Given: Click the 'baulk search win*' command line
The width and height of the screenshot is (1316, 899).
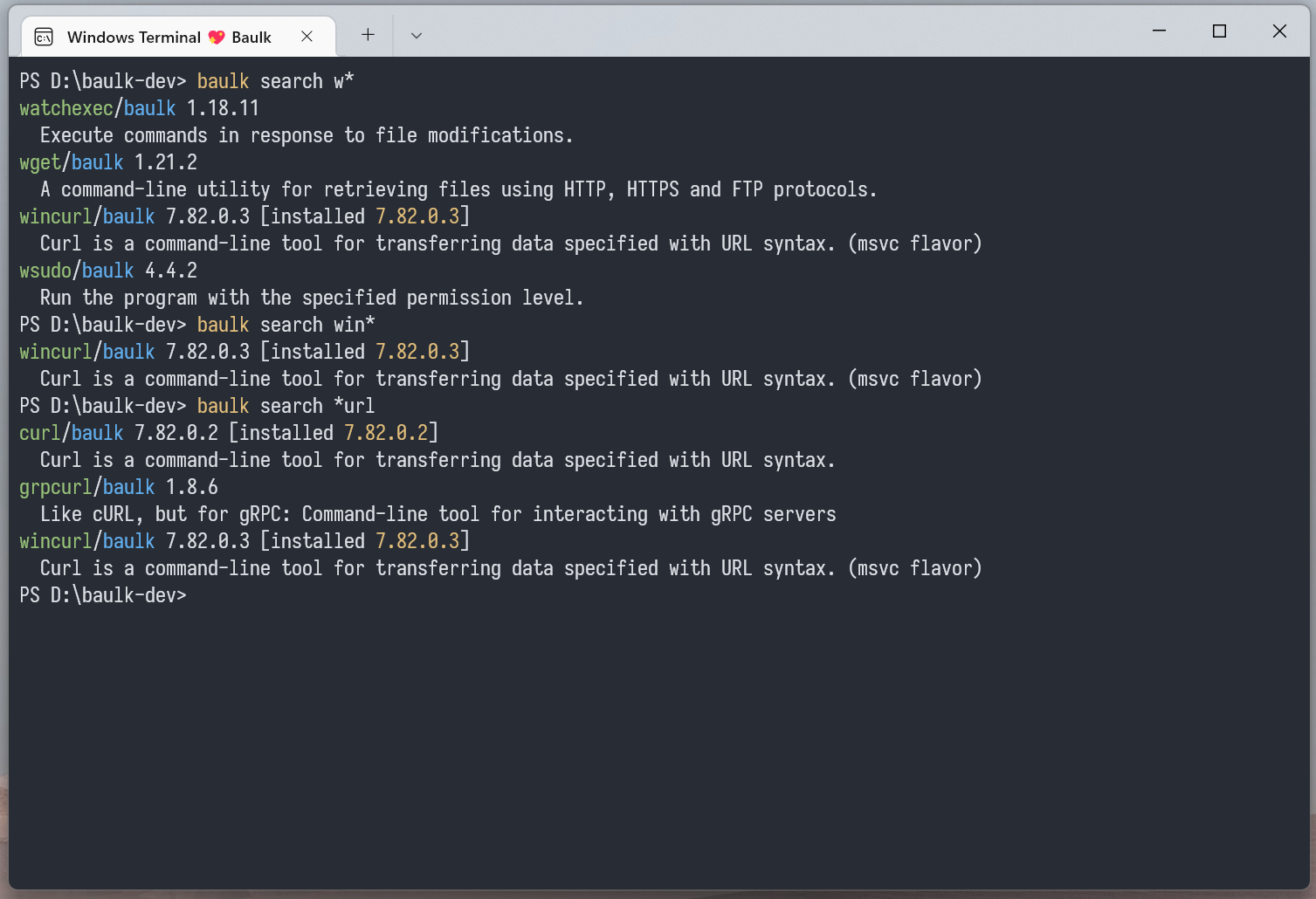Looking at the screenshot, I should coord(197,325).
